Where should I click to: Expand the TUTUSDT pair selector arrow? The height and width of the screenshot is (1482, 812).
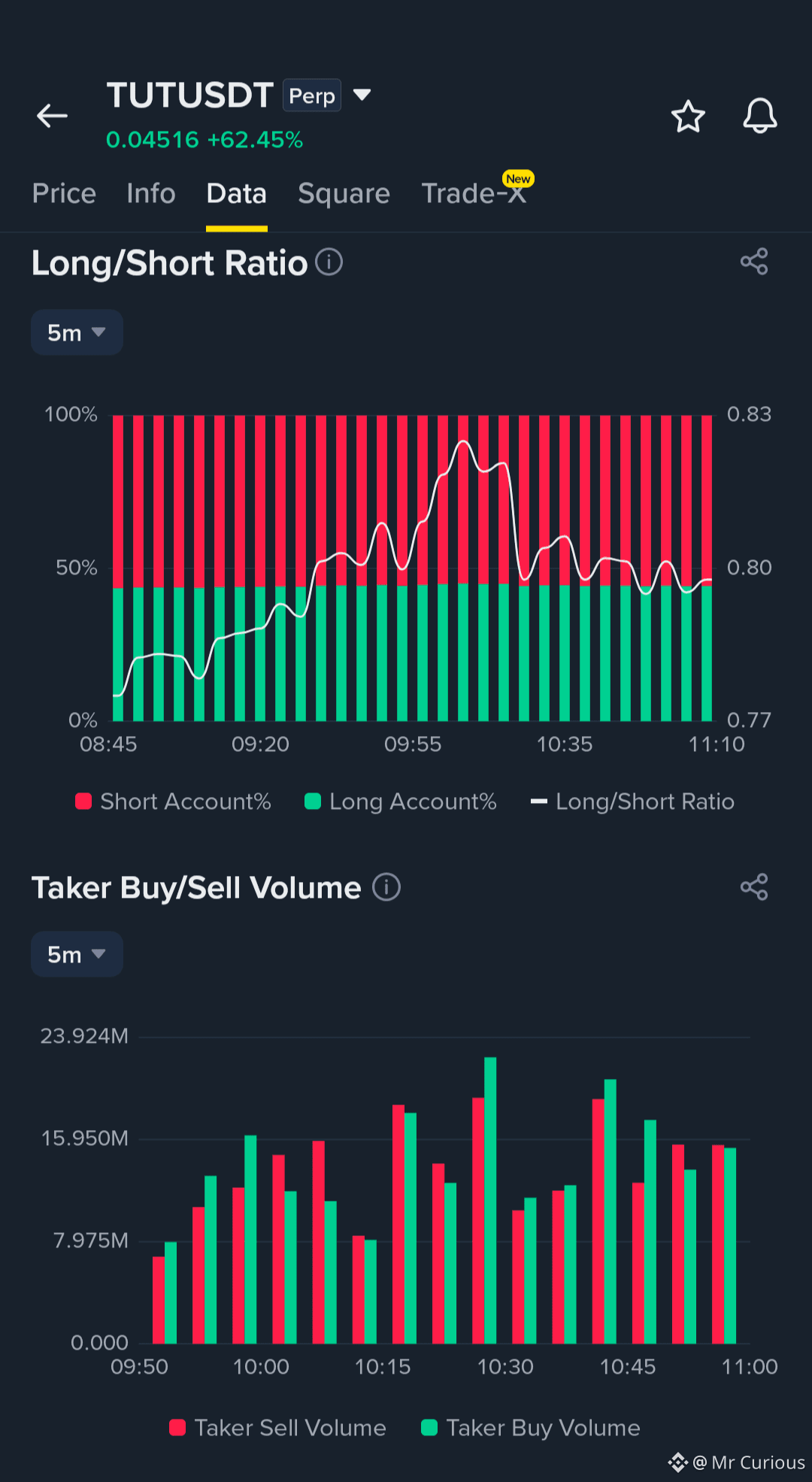point(362,95)
